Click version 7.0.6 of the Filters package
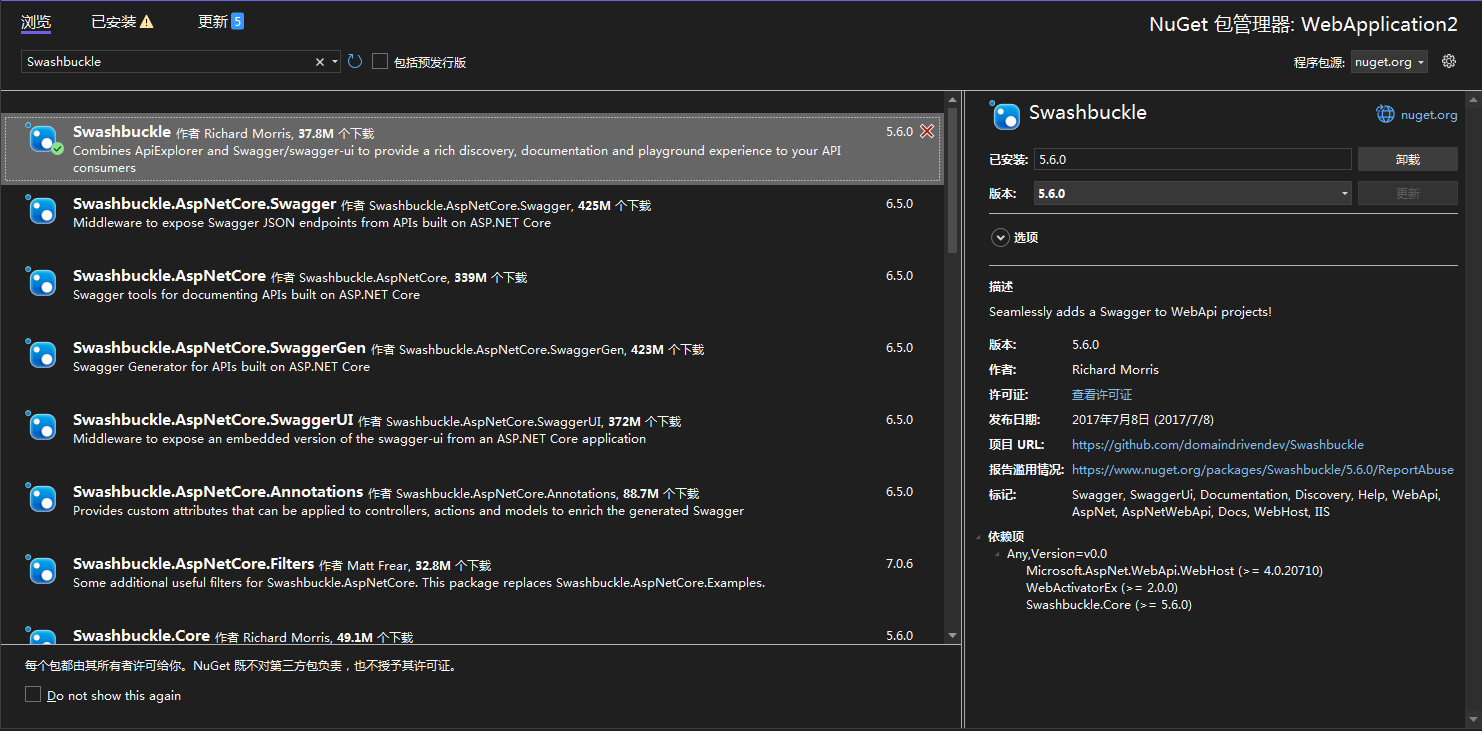 coord(899,564)
